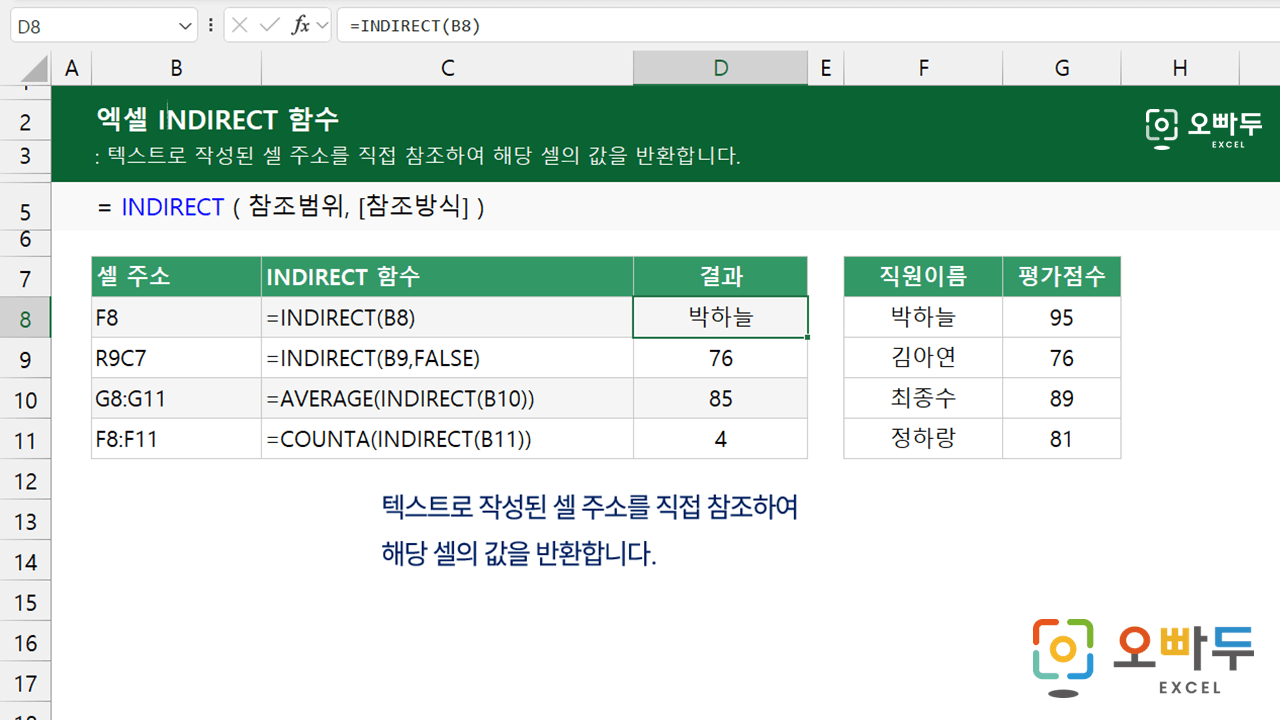Select column H header
The width and height of the screenshot is (1280, 720).
point(1180,68)
